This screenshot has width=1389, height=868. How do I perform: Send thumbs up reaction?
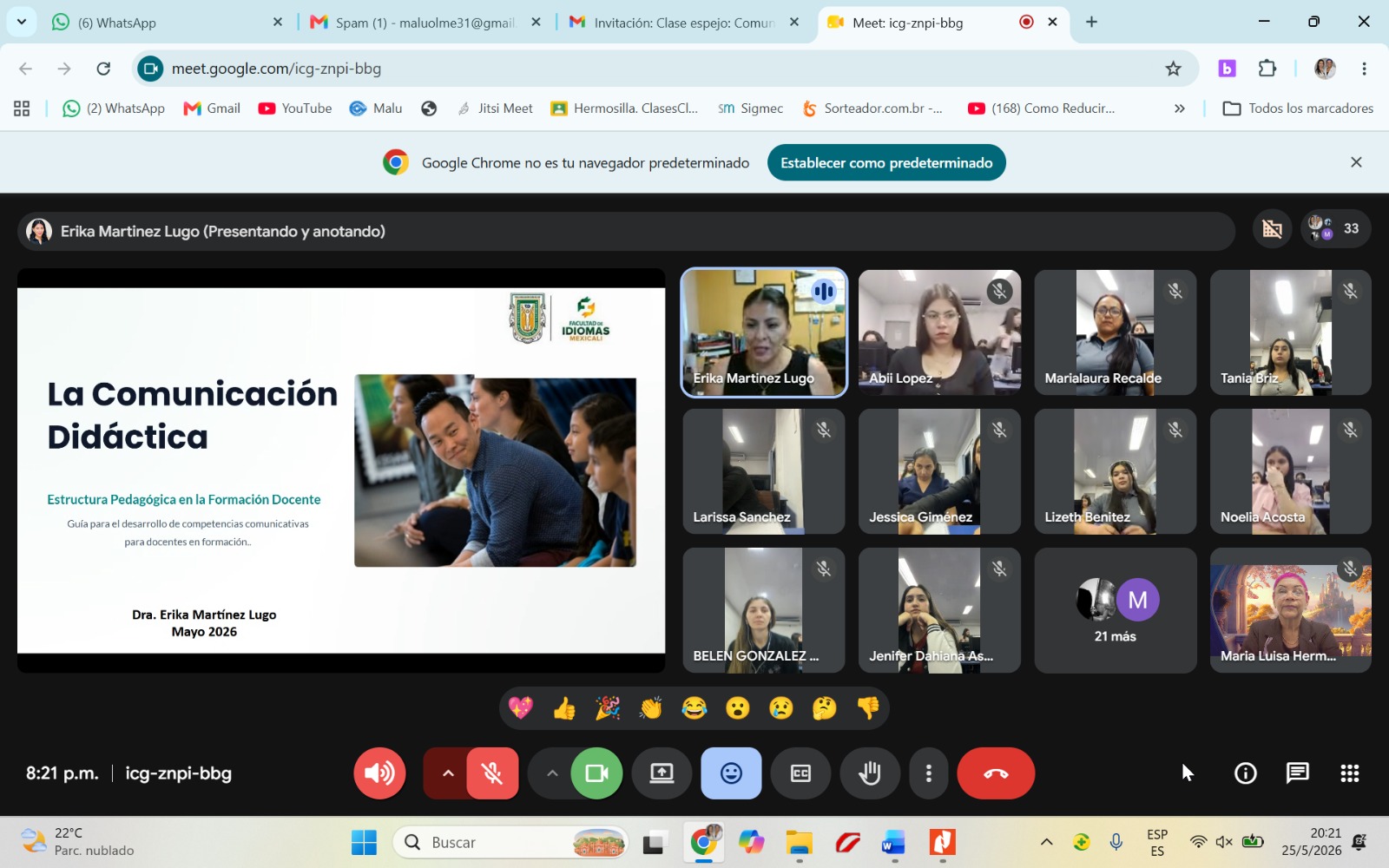tap(564, 708)
